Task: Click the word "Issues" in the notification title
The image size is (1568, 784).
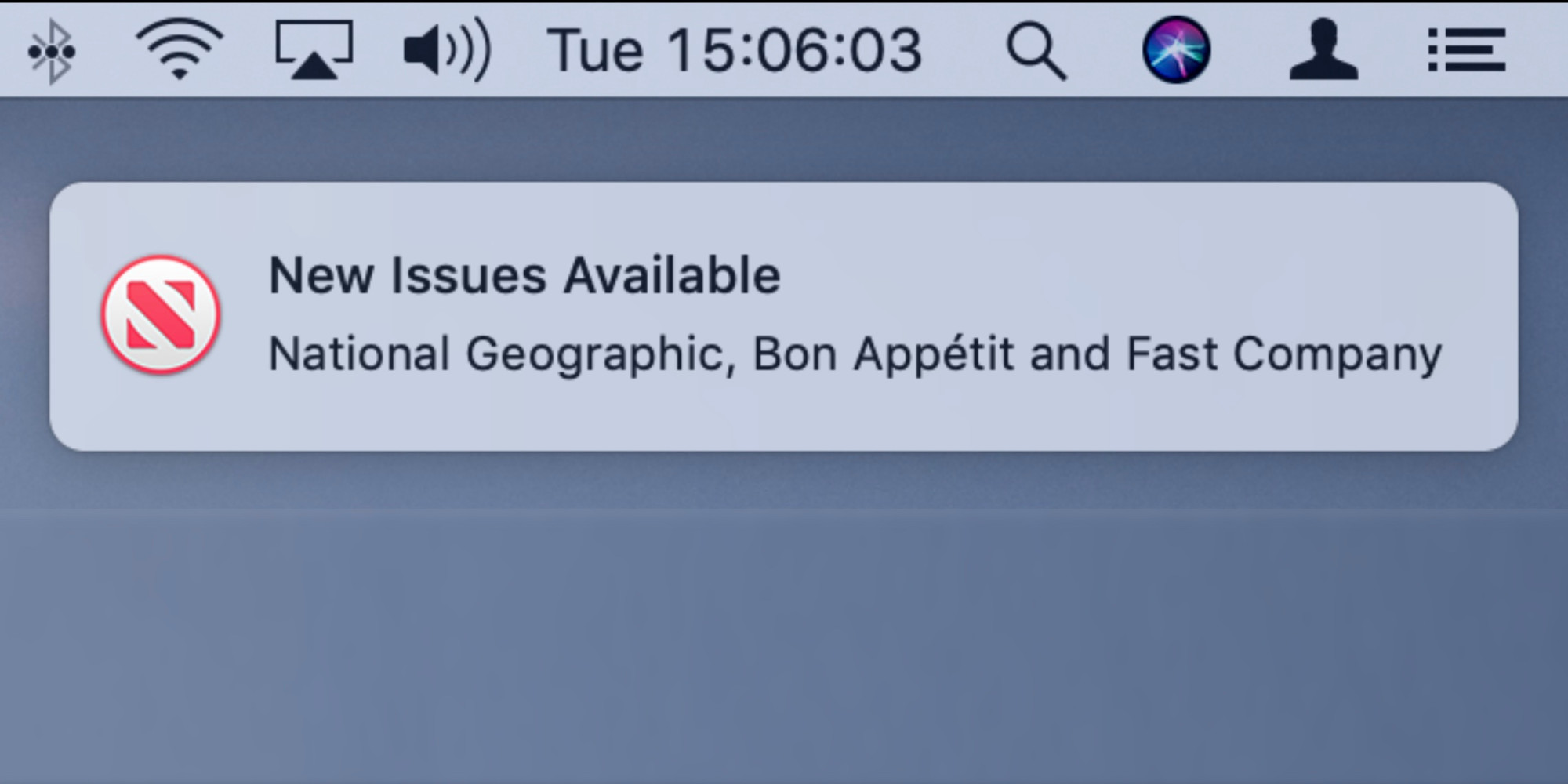Action: click(x=468, y=276)
